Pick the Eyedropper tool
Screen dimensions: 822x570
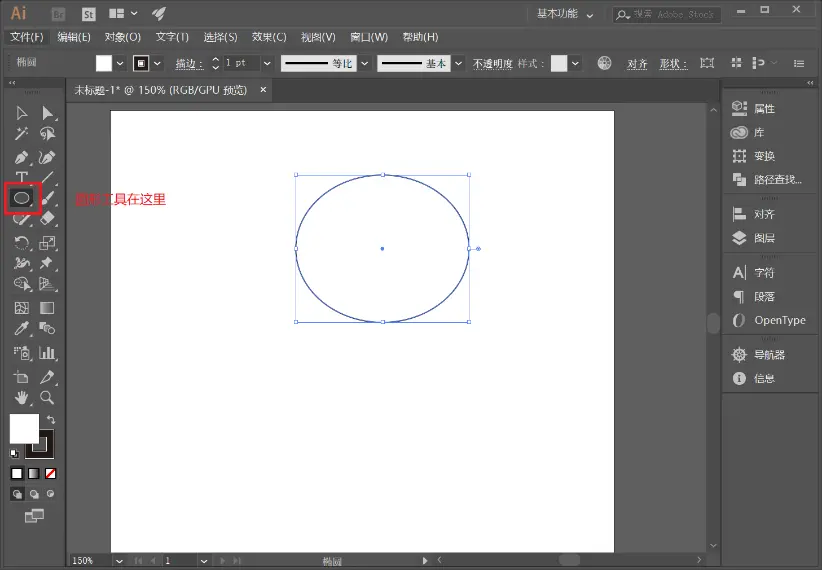click(x=21, y=329)
